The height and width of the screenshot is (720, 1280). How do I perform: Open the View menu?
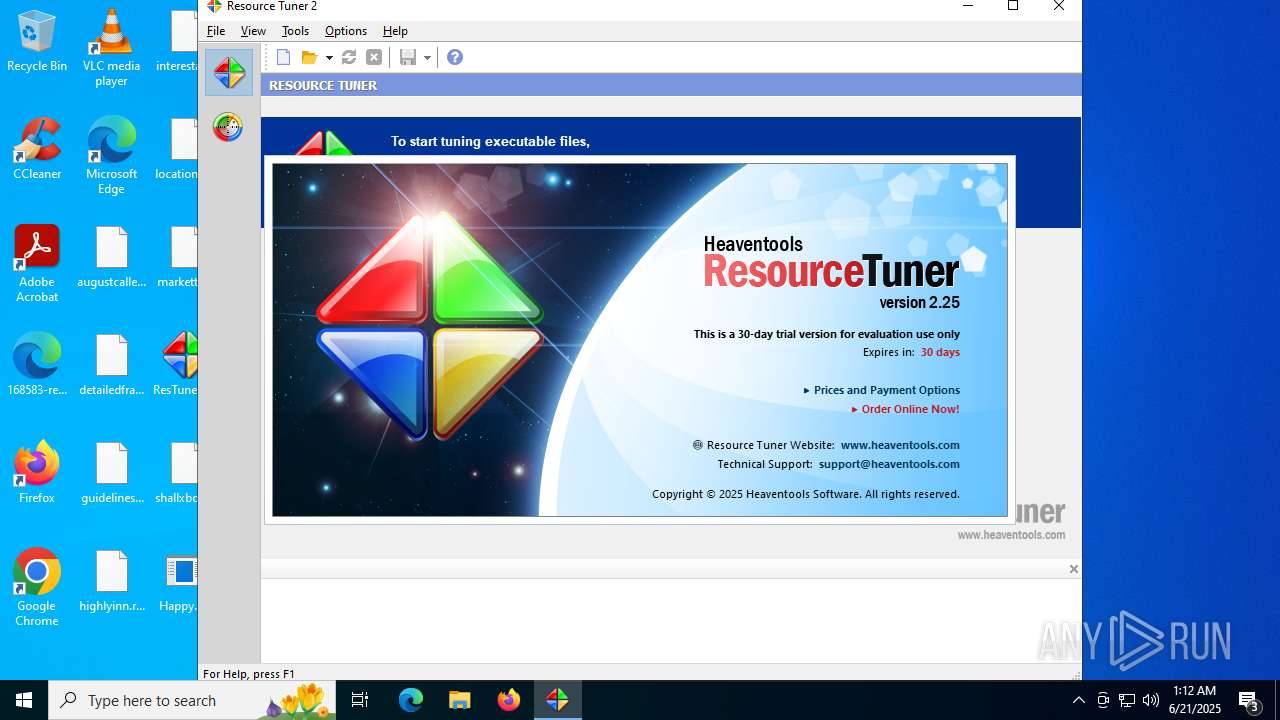(253, 31)
